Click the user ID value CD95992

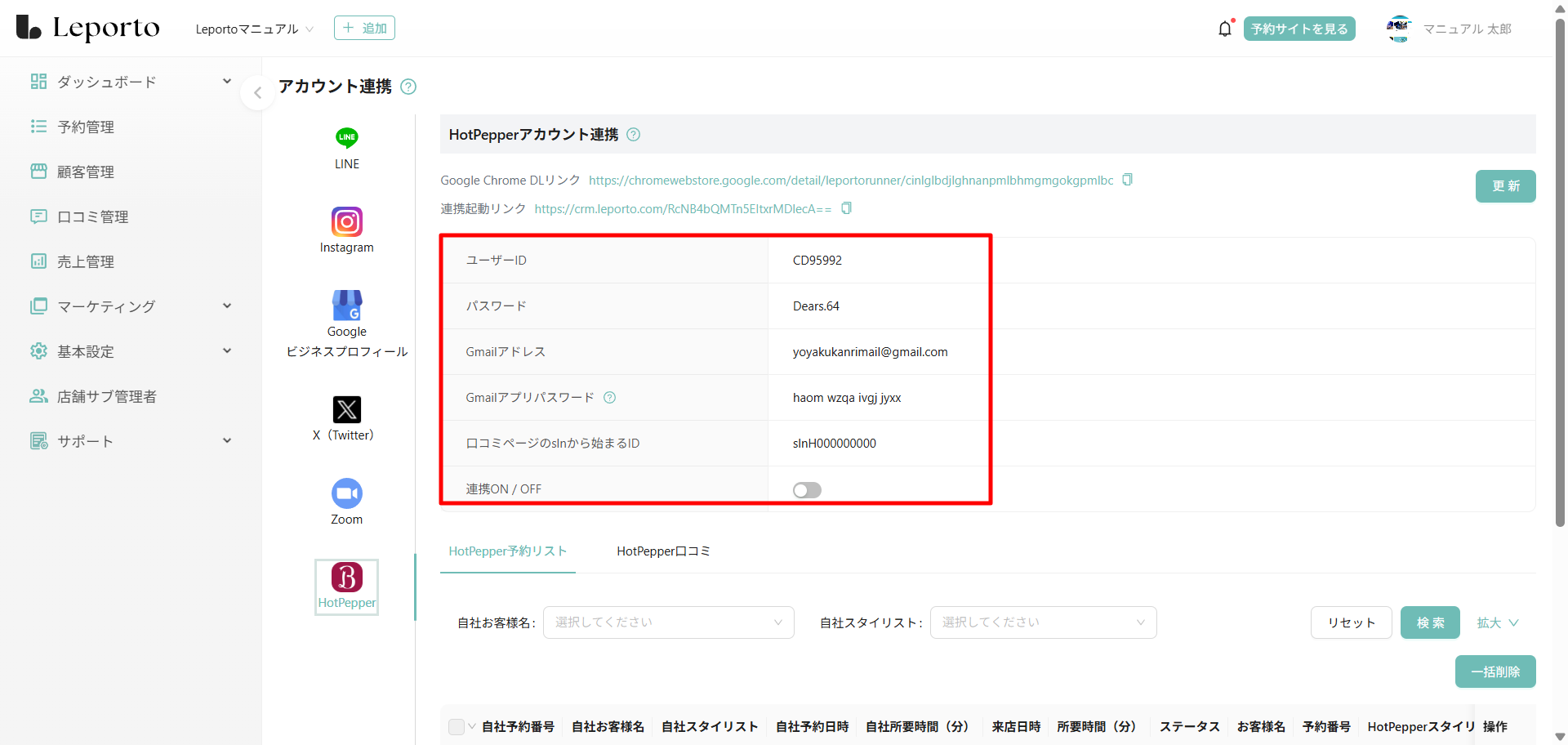click(817, 261)
